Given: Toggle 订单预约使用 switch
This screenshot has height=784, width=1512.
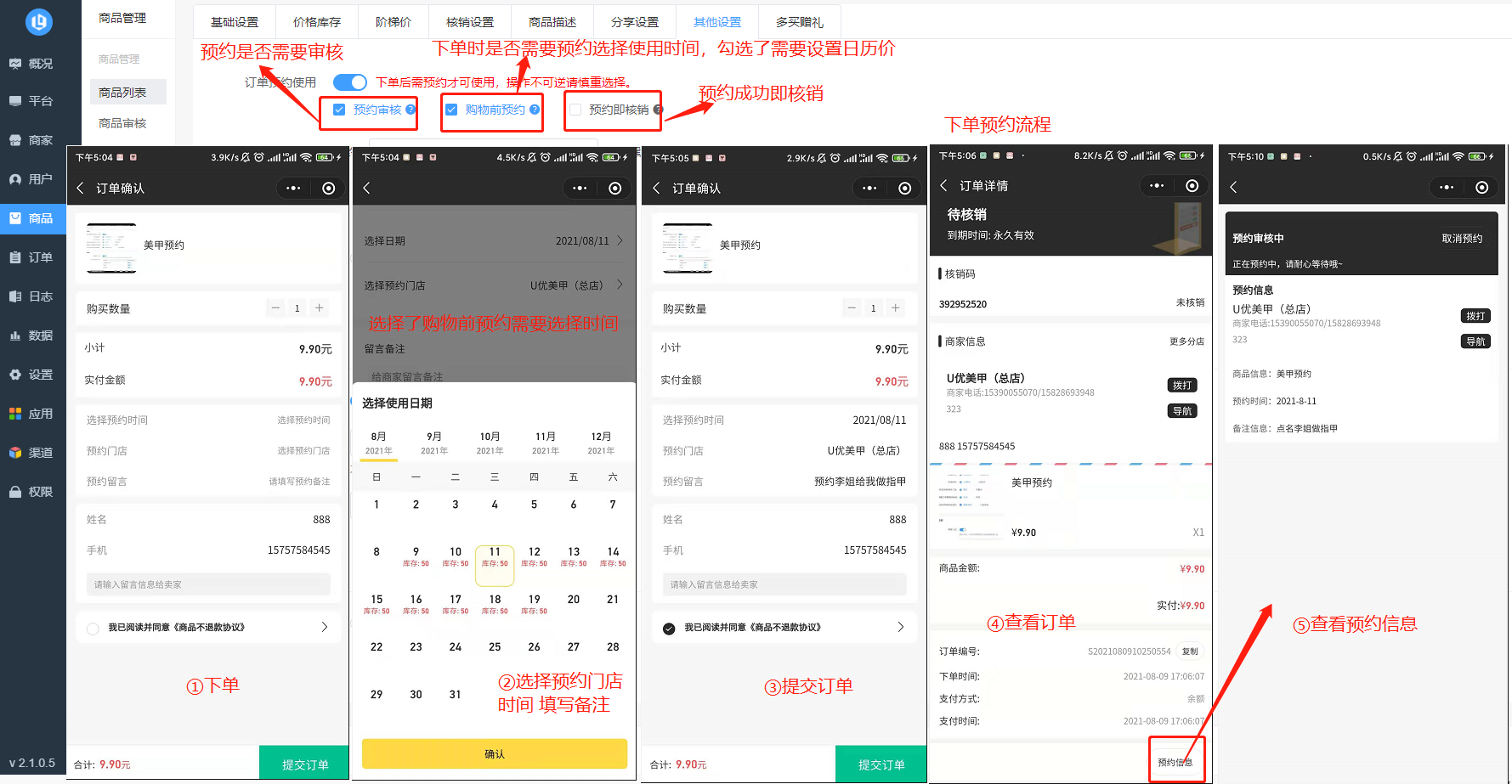Looking at the screenshot, I should pyautogui.click(x=349, y=82).
